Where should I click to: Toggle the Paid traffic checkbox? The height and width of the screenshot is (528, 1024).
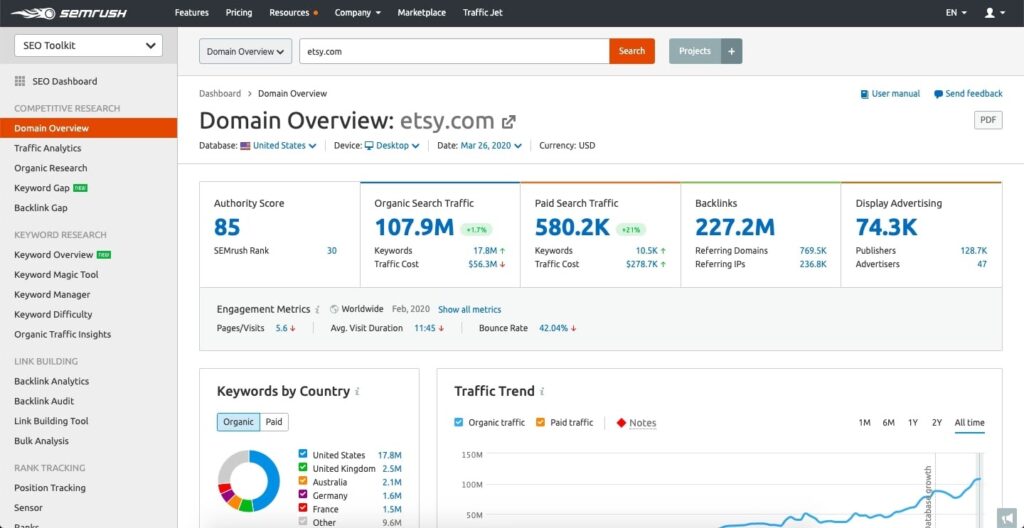pos(540,422)
